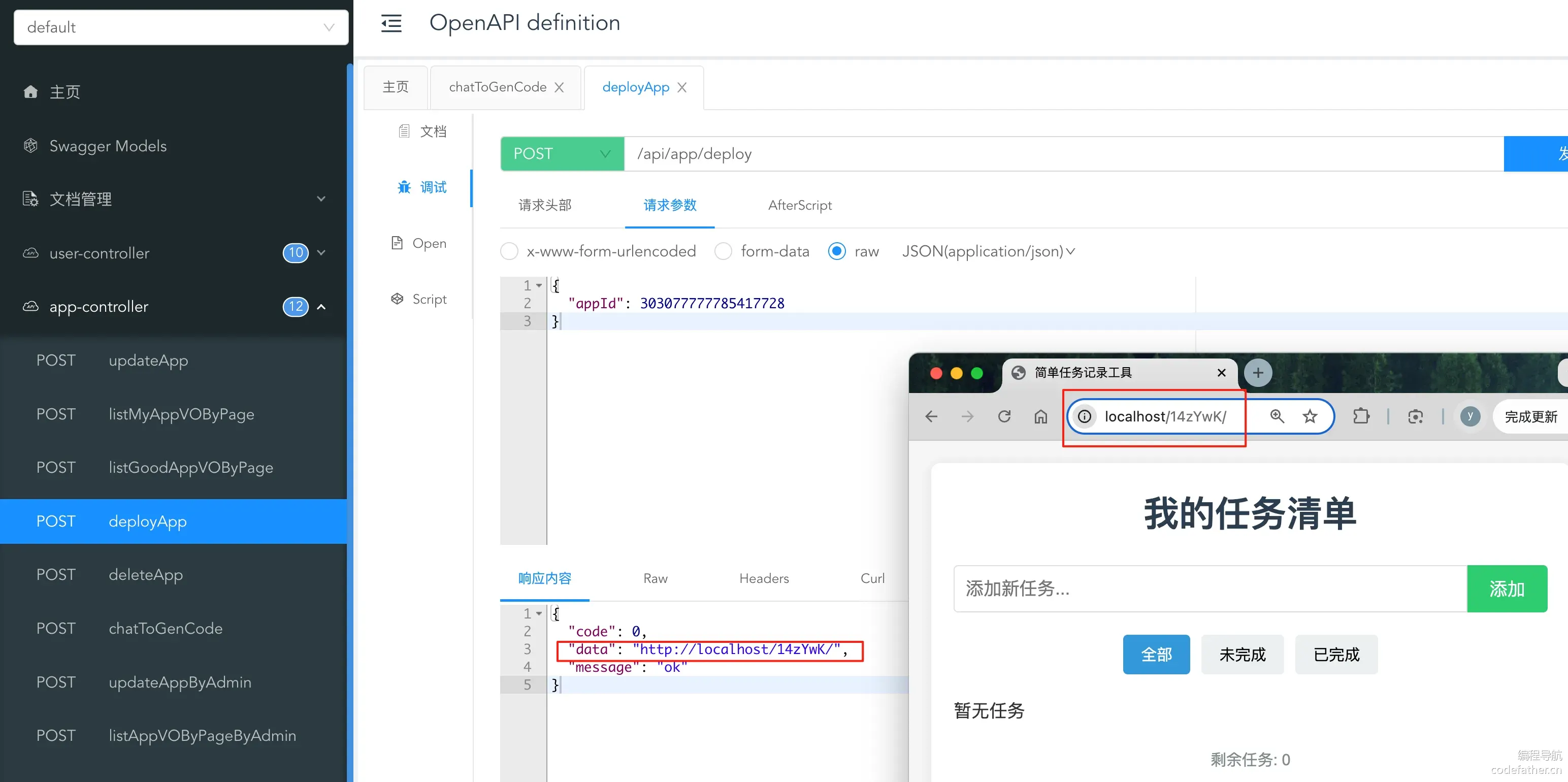Reload the browser page
This screenshot has height=782, width=1568.
click(1004, 416)
